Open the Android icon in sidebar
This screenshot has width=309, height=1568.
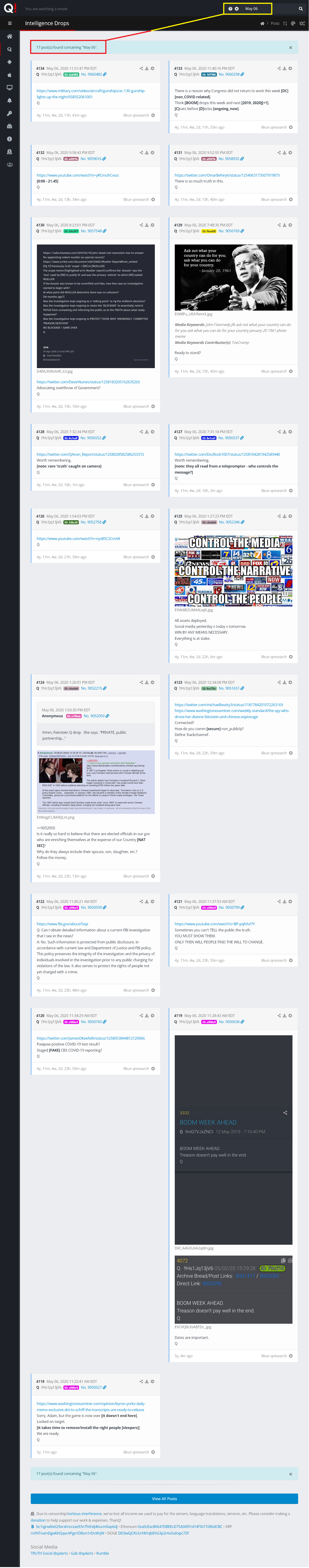pyautogui.click(x=10, y=62)
